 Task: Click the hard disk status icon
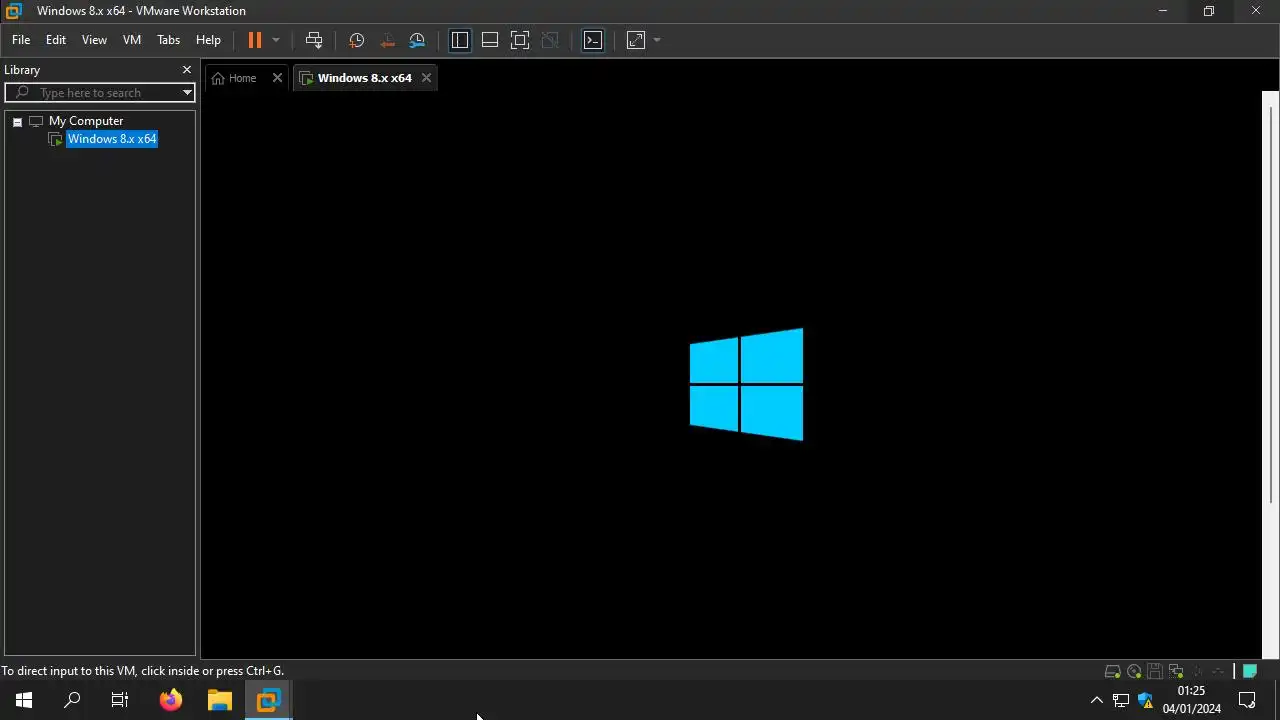(x=1112, y=671)
